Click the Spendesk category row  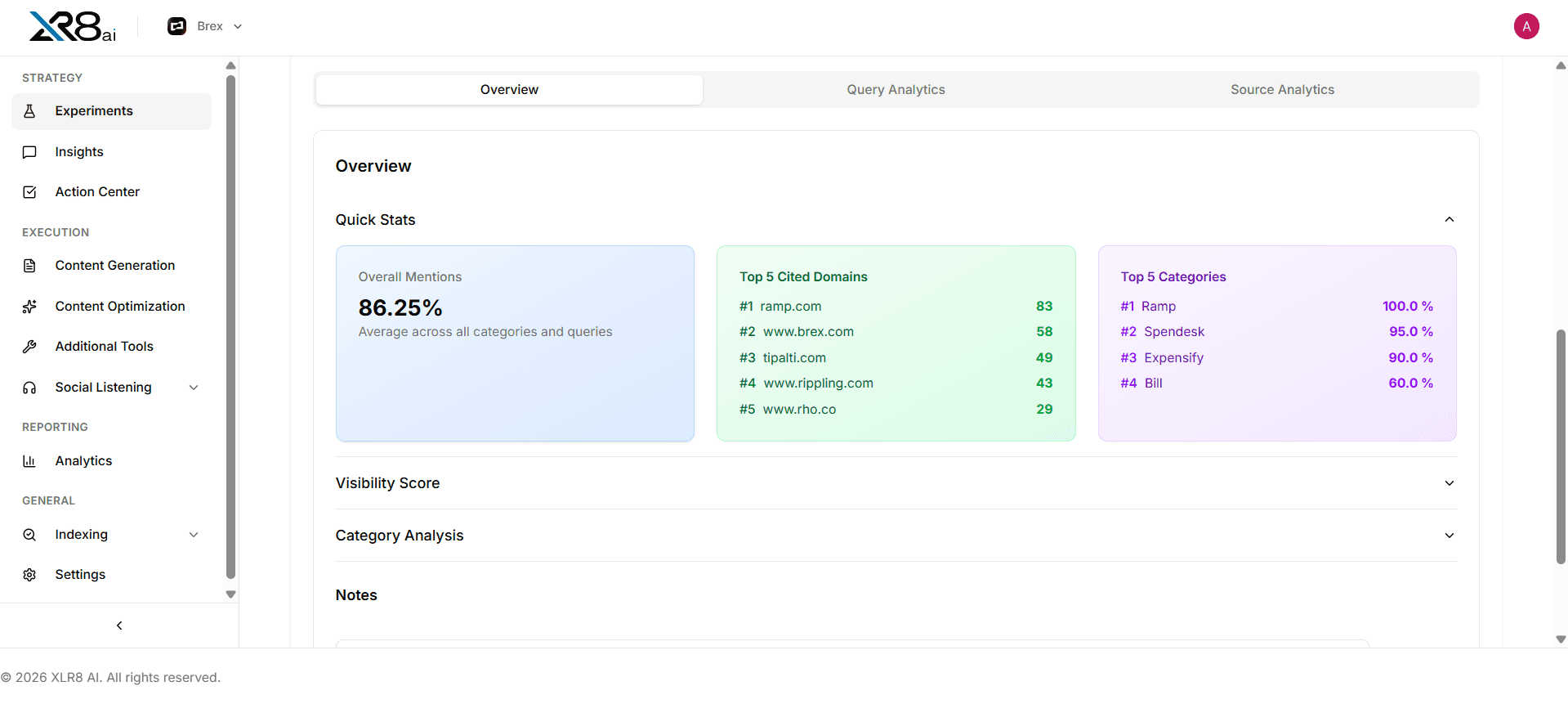click(1276, 332)
